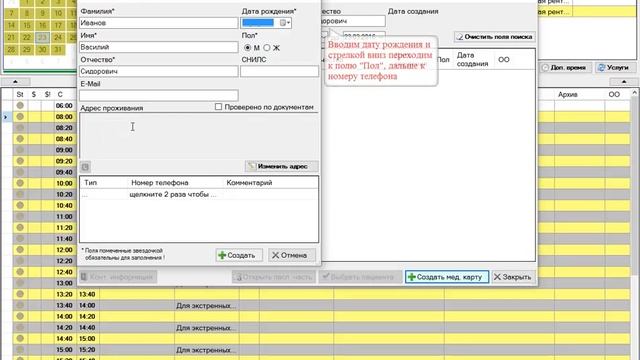Click the 13:00 time cell in schedule
This screenshot has height=360, width=640.
[x=64, y=283]
